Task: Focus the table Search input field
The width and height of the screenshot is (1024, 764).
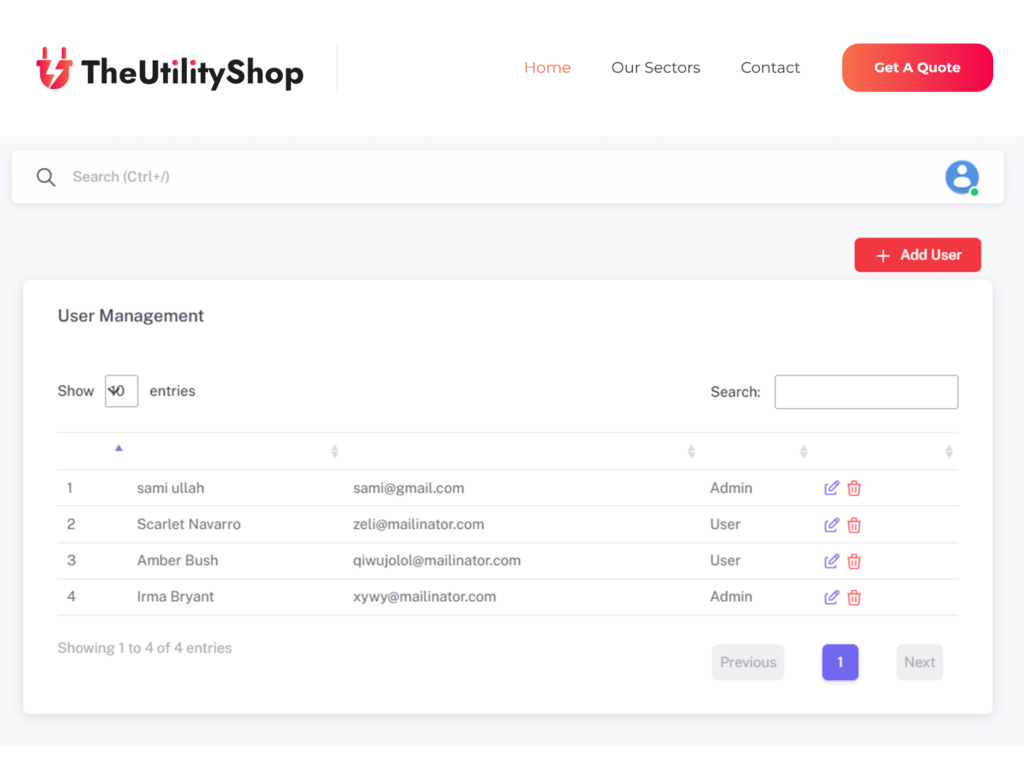Action: pyautogui.click(x=866, y=392)
